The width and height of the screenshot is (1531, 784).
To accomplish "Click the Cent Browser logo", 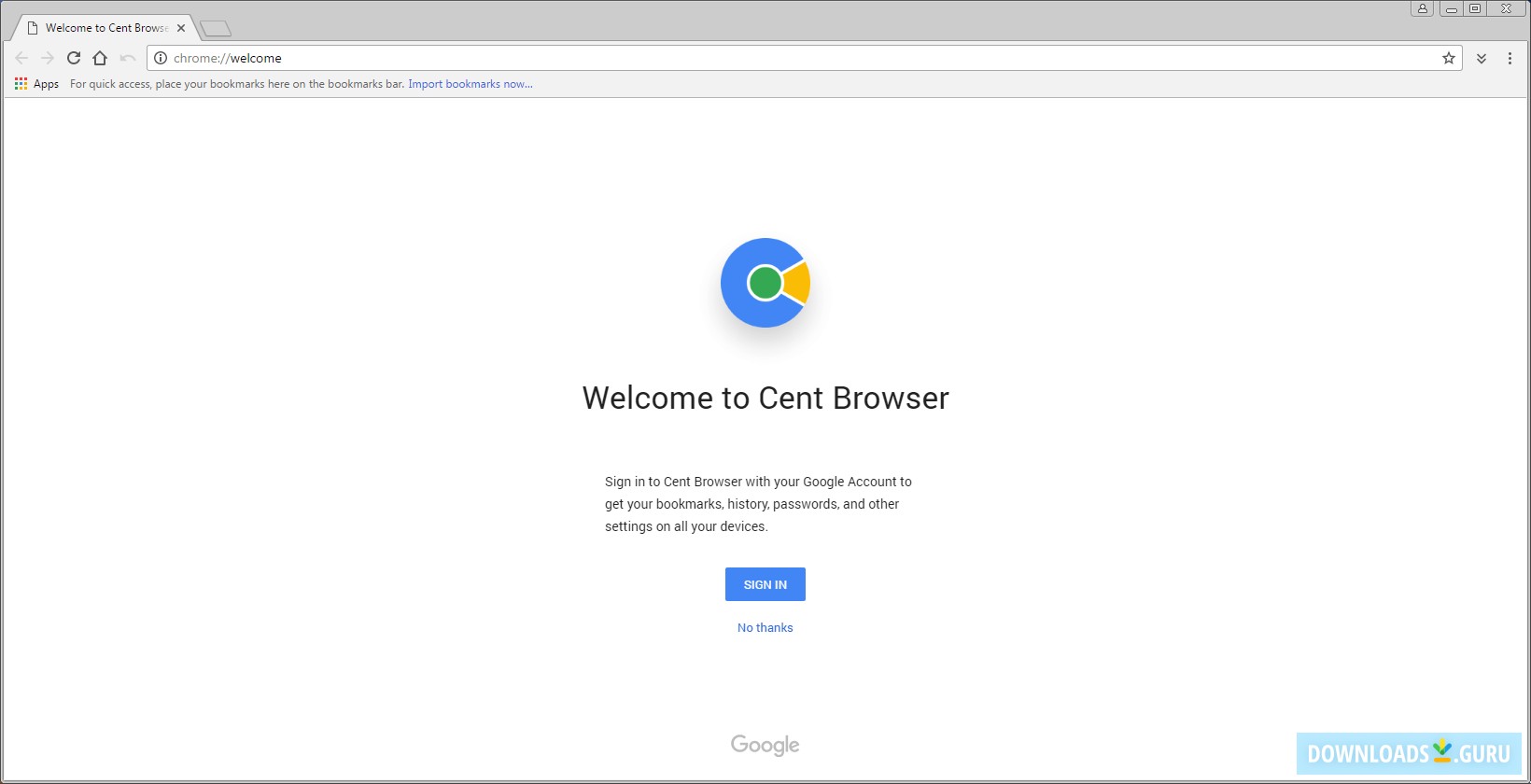I will 765,283.
